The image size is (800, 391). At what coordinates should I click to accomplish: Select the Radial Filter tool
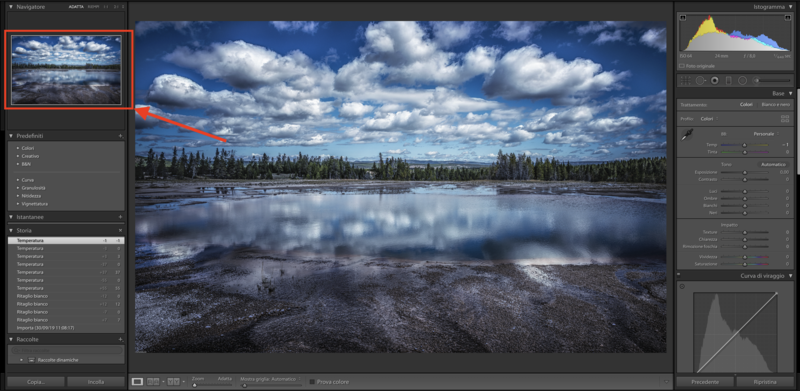click(x=742, y=80)
